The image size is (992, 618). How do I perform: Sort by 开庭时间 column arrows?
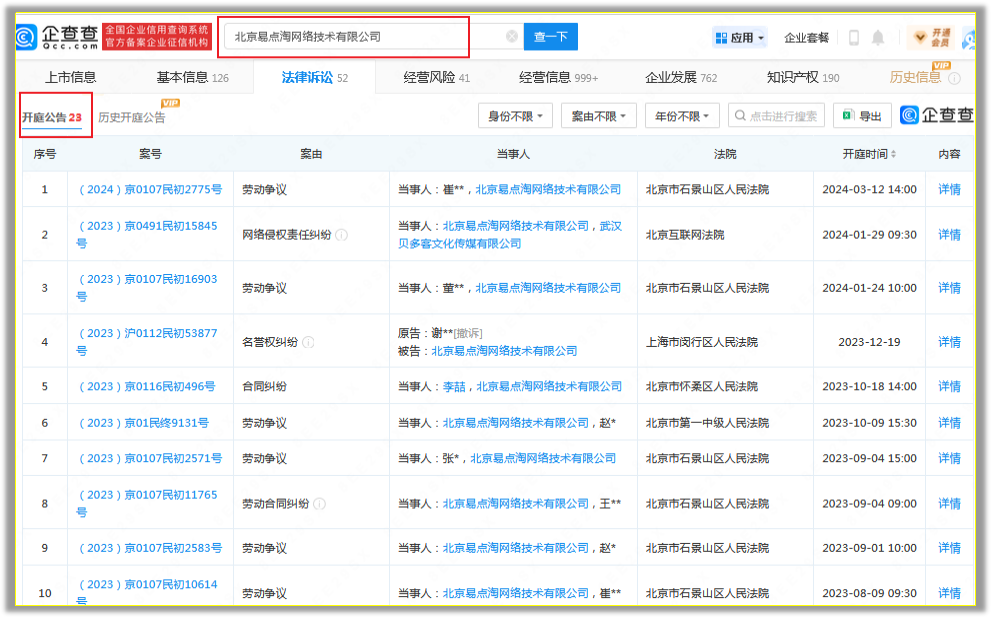[x=893, y=154]
